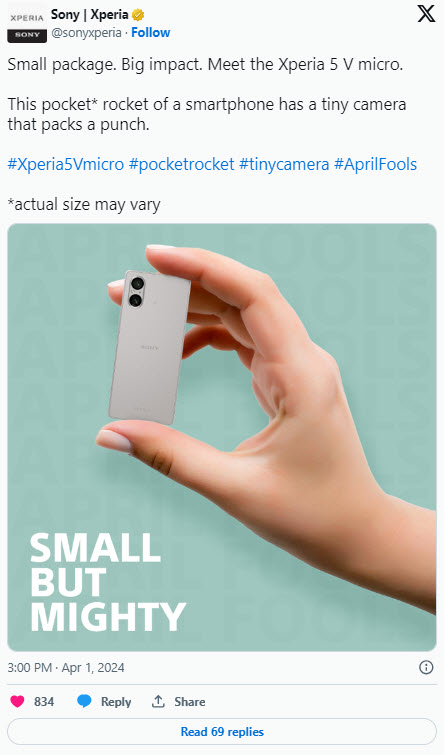444x755 pixels.
Task: Click the share arrow icon
Action: [x=158, y=701]
